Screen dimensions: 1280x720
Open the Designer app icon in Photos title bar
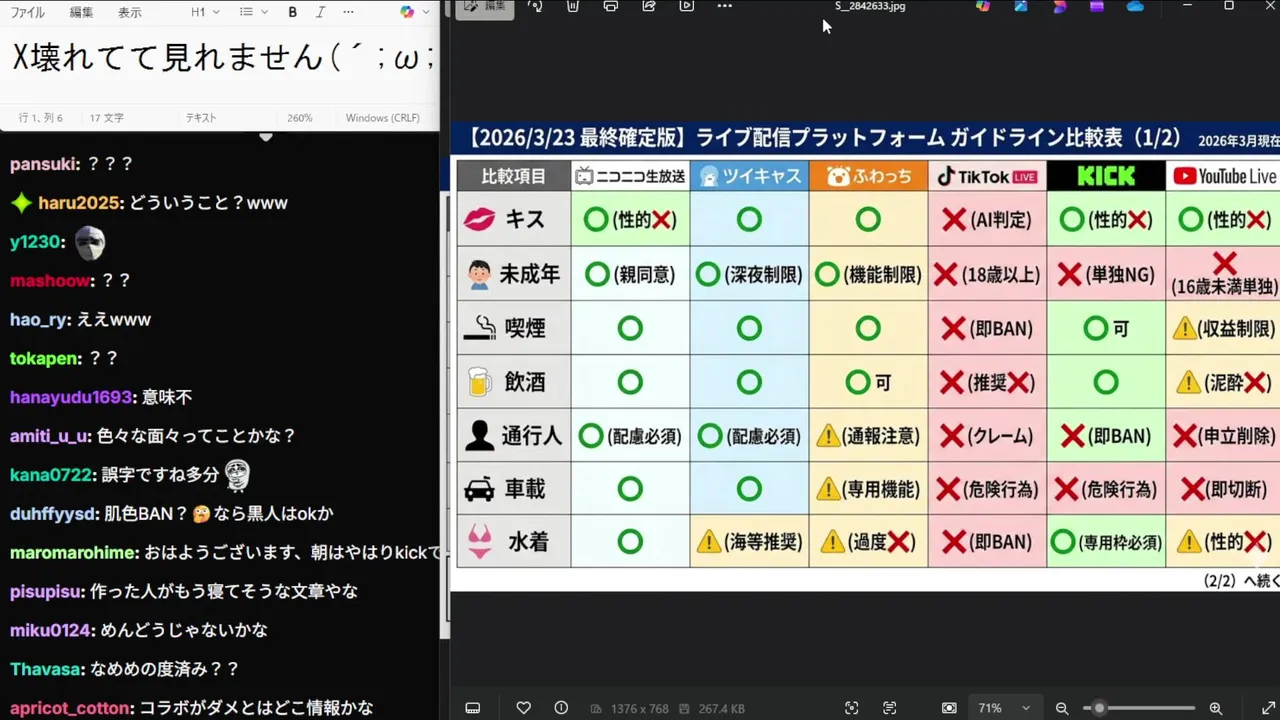1021,6
